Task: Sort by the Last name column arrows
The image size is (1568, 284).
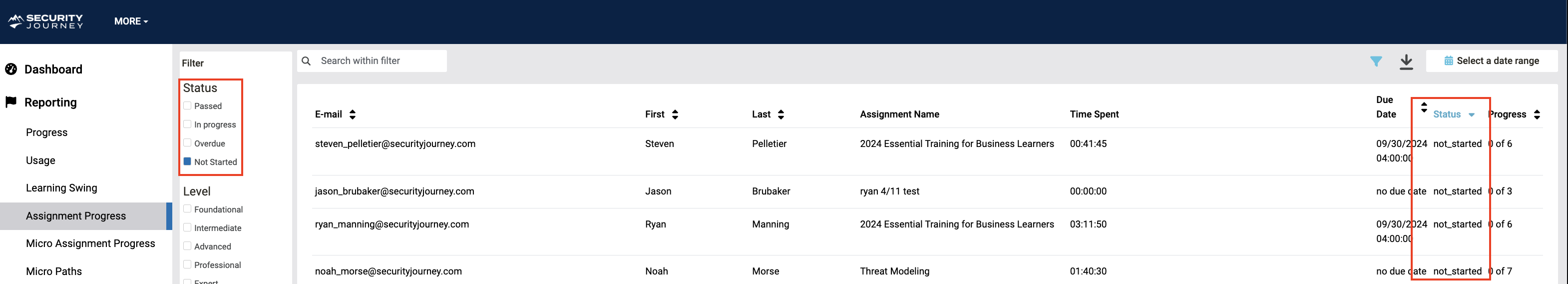Action: (781, 114)
